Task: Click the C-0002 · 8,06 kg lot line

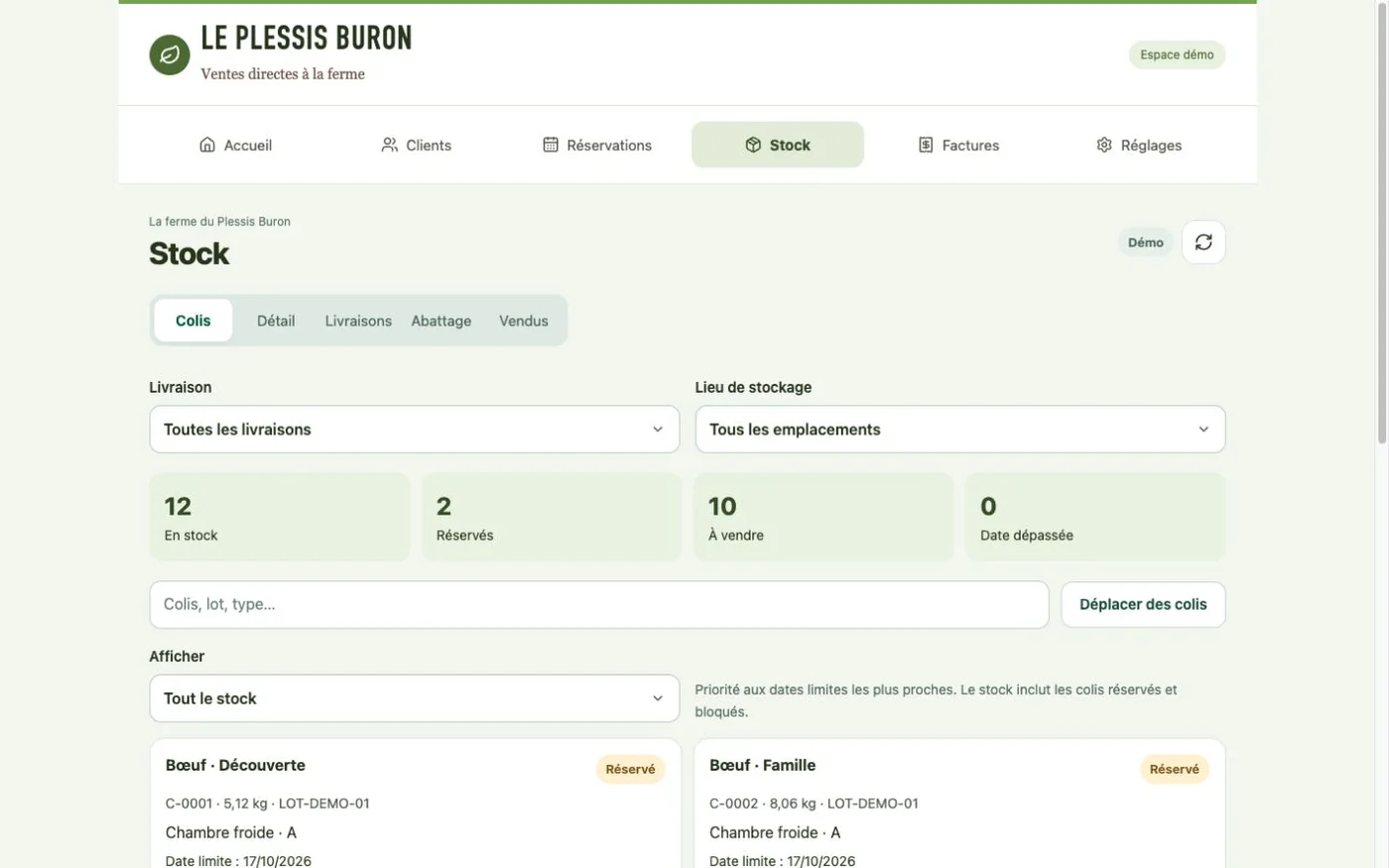Action: [814, 804]
